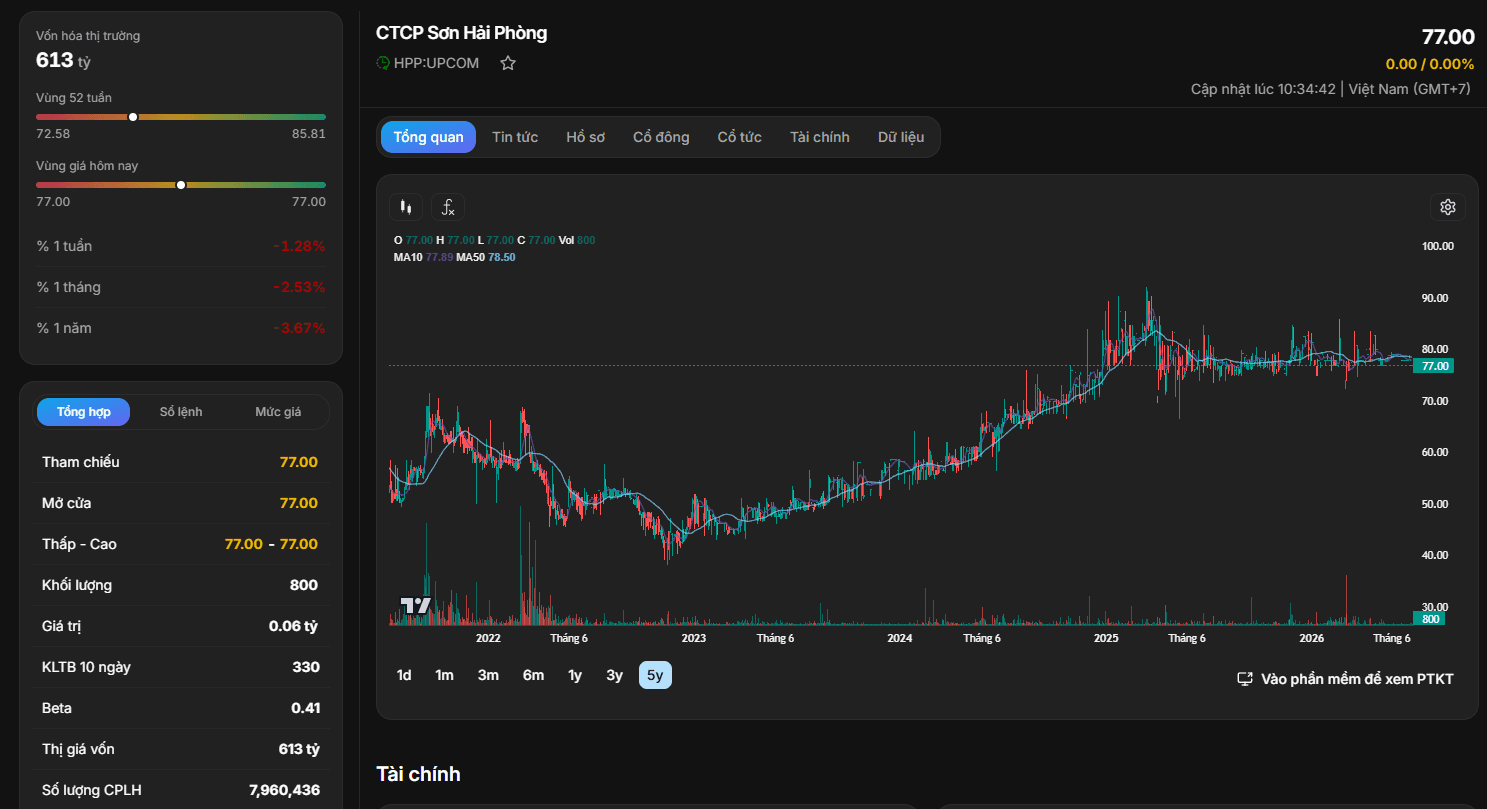The width and height of the screenshot is (1487, 809).
Task: Switch to the Sổ lệnh view
Action: (x=181, y=412)
